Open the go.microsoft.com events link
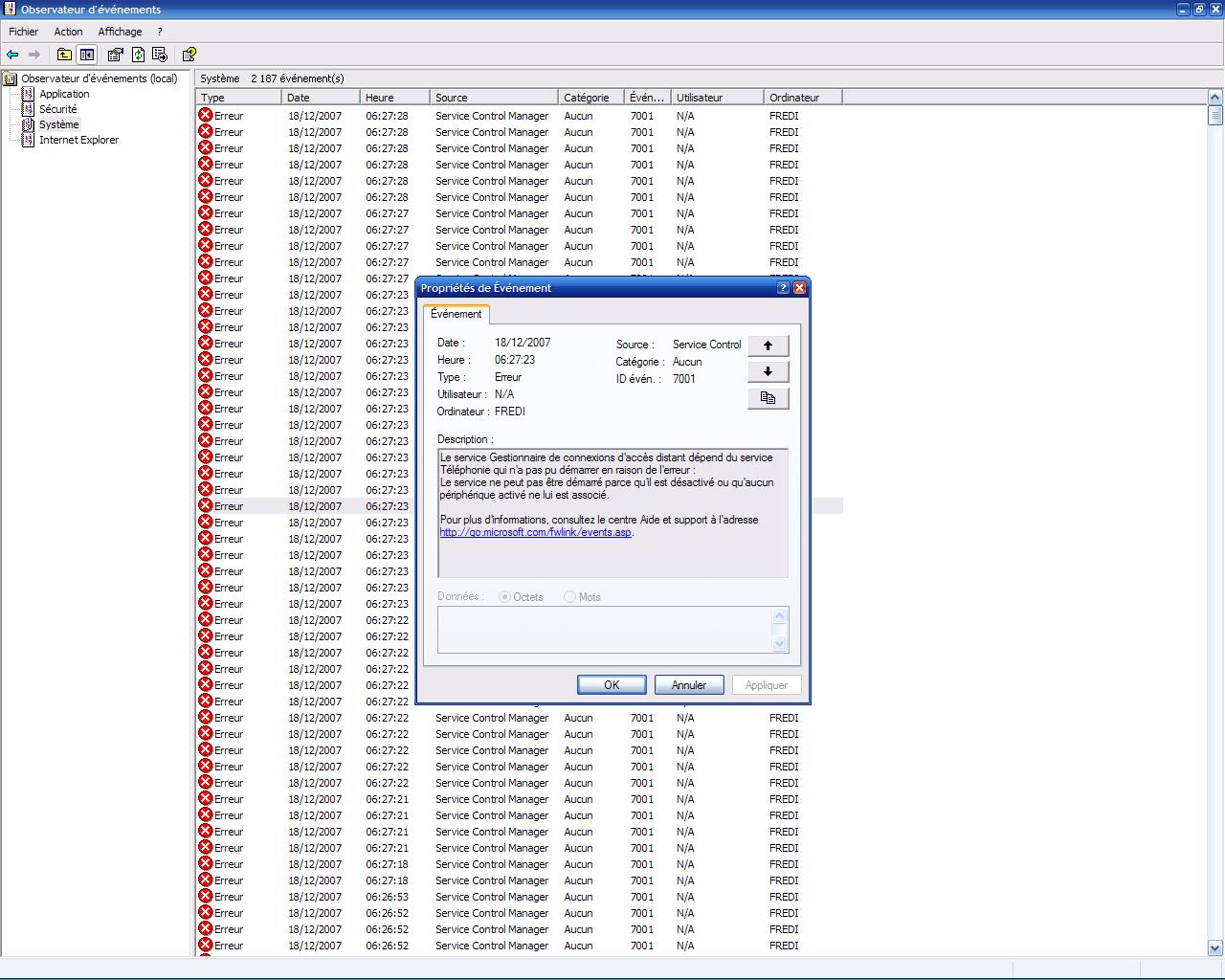The width and height of the screenshot is (1225, 980). pyautogui.click(x=535, y=533)
